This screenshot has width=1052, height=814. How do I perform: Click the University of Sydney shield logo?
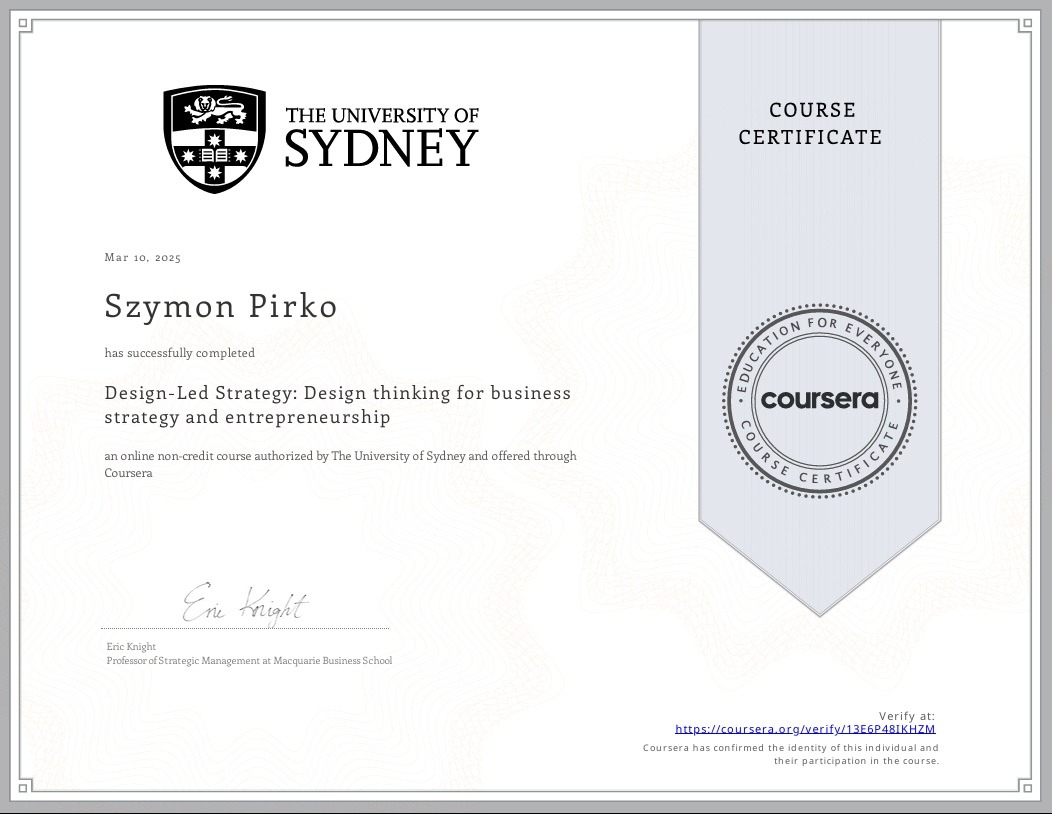[212, 137]
